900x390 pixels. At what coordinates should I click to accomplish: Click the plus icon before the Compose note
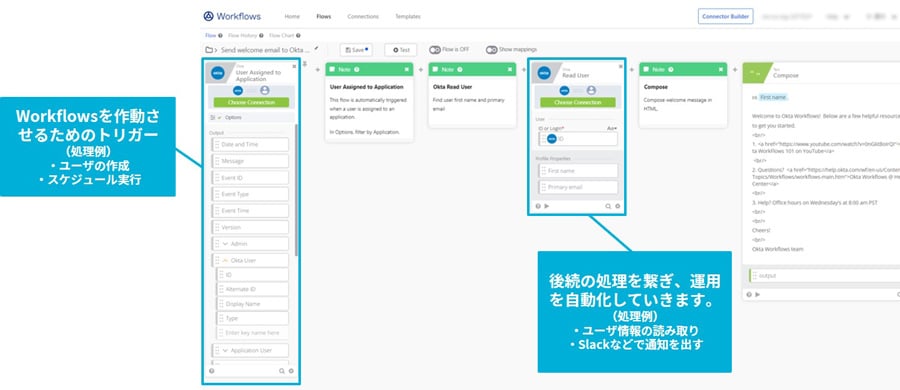(631, 69)
